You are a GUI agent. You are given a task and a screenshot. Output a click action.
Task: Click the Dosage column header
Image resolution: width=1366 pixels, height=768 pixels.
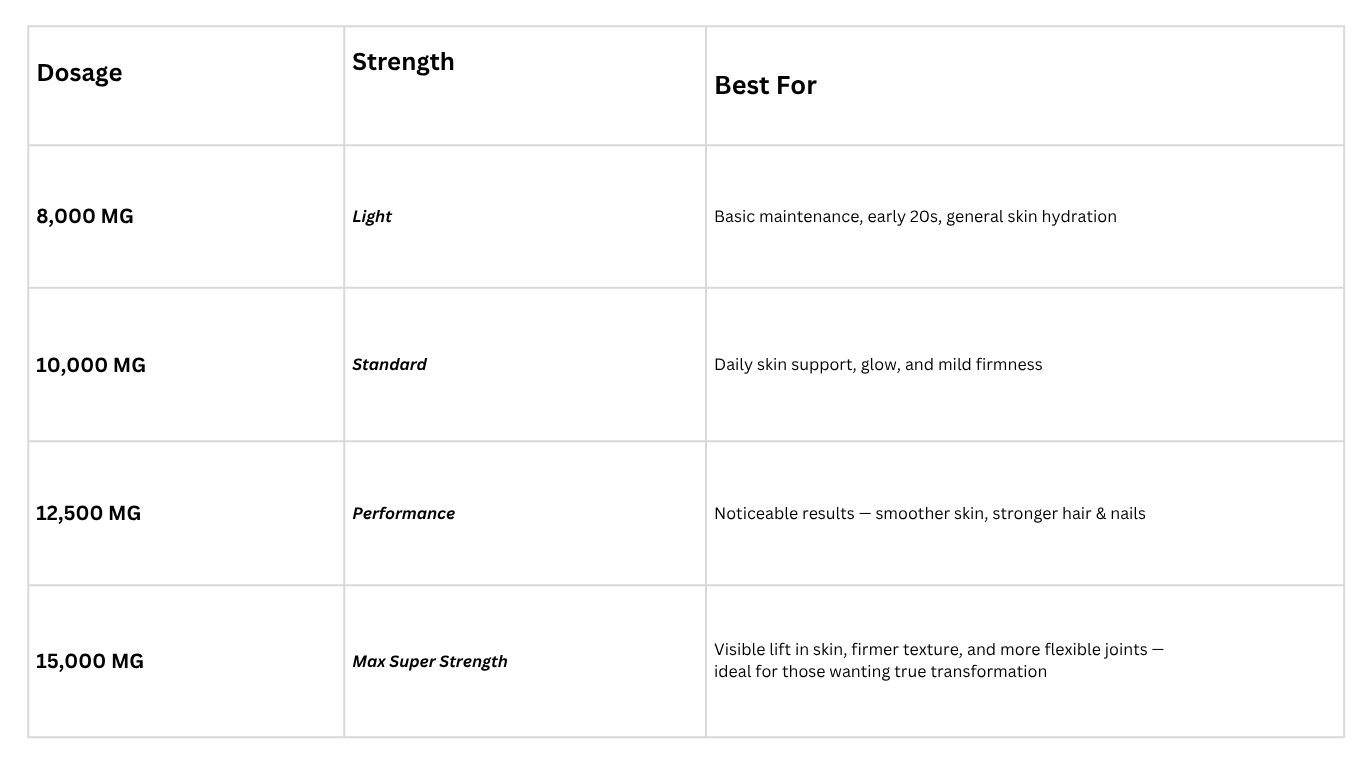point(79,73)
